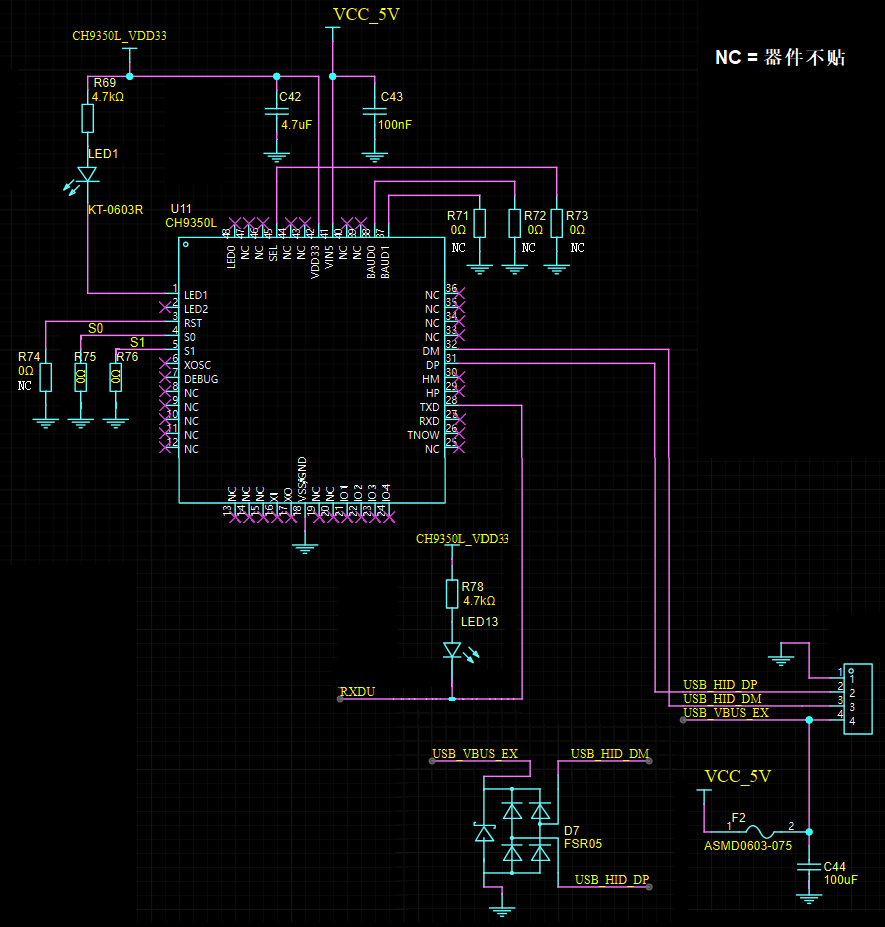This screenshot has height=927, width=885.
Task: Click the ground symbol below VSS/GND pin
Action: click(305, 546)
